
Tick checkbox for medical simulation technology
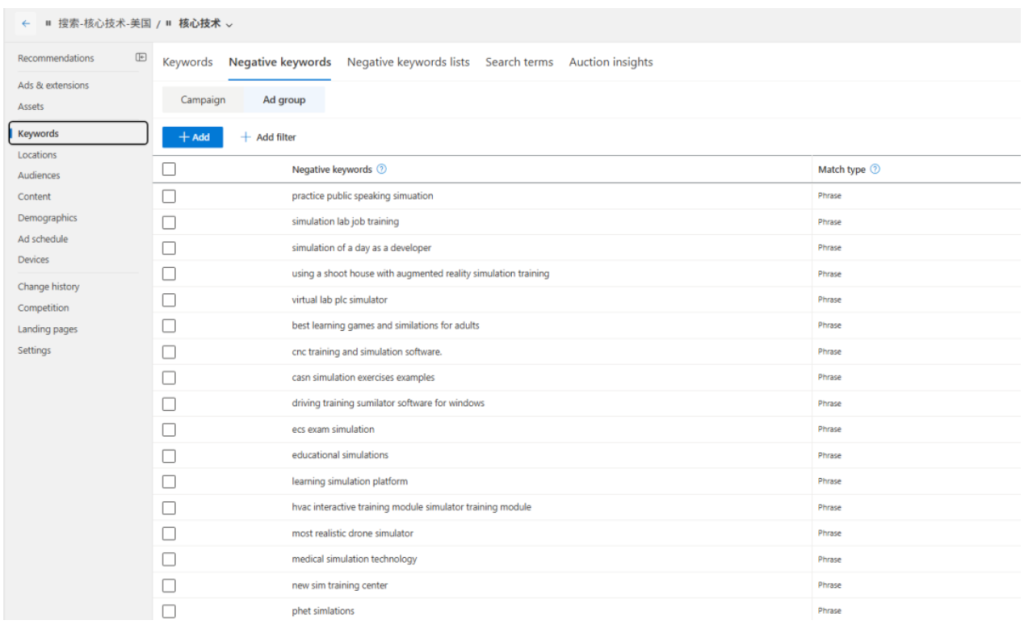click(169, 560)
